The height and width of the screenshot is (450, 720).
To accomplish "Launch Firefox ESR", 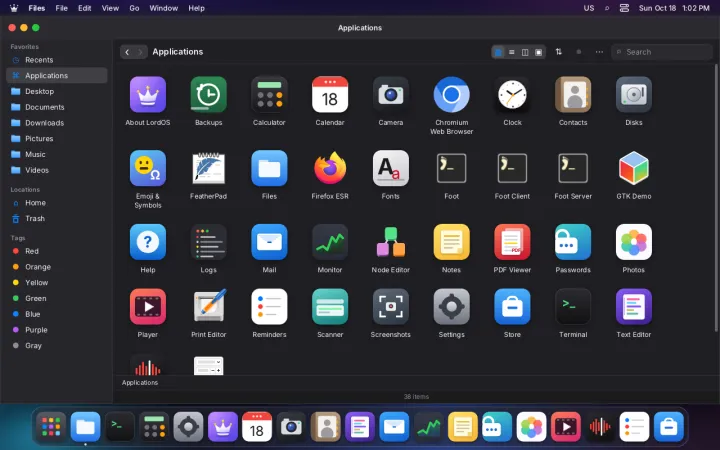I will tap(330, 168).
